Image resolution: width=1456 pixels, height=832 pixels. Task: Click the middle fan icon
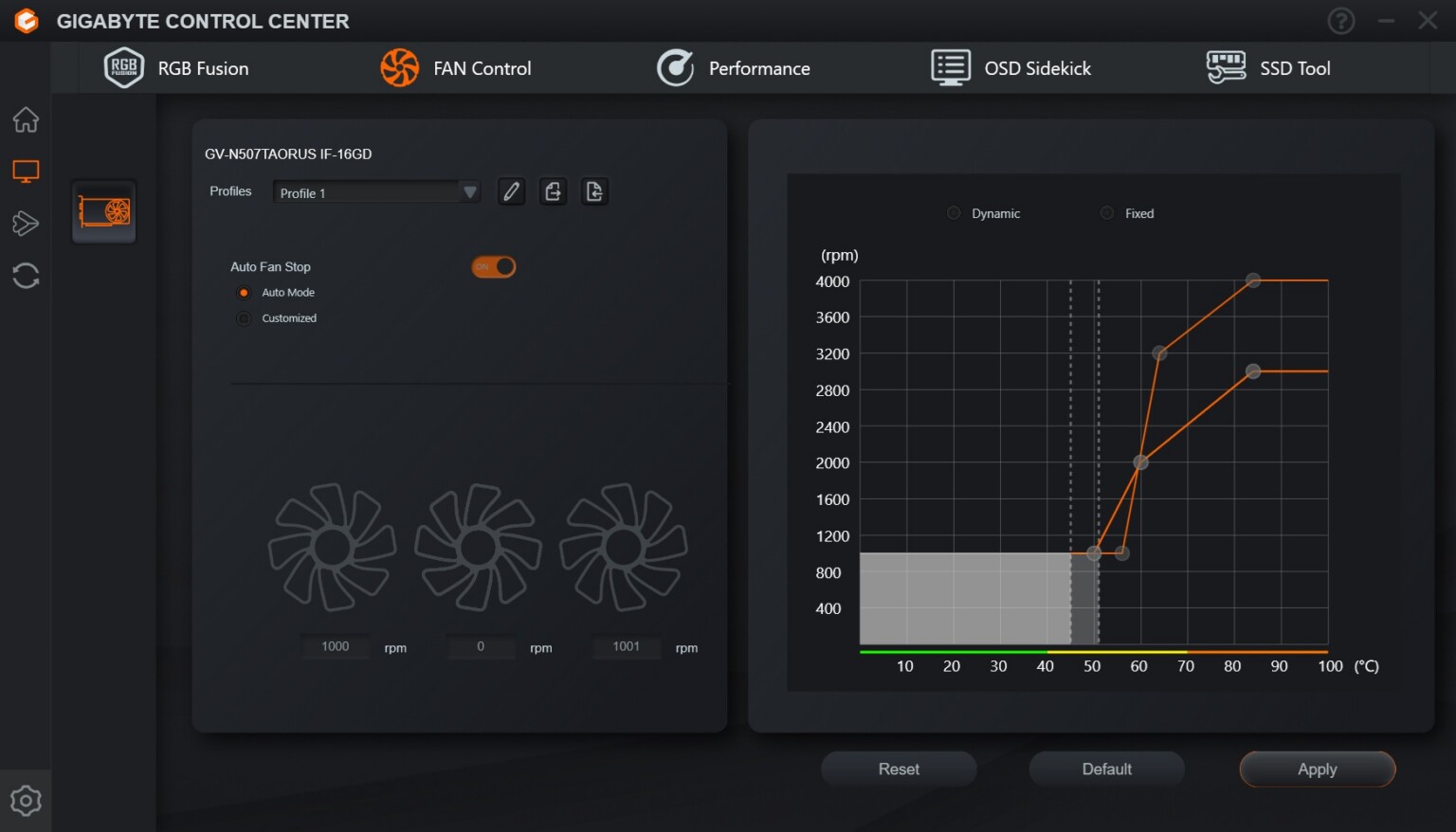(478, 547)
